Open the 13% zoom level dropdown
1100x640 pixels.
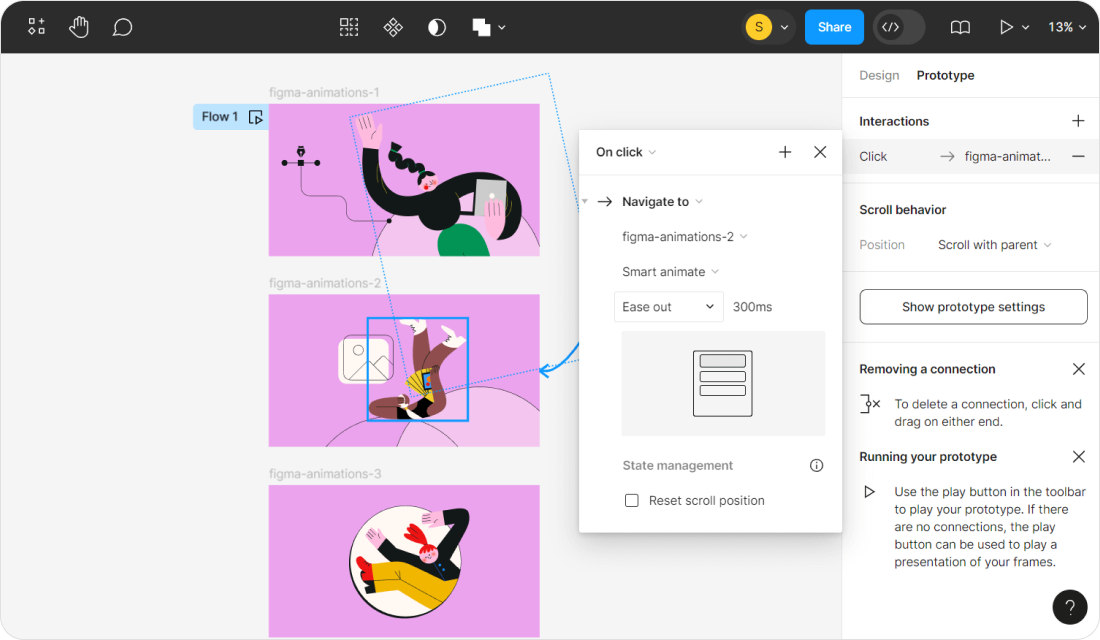(1067, 27)
